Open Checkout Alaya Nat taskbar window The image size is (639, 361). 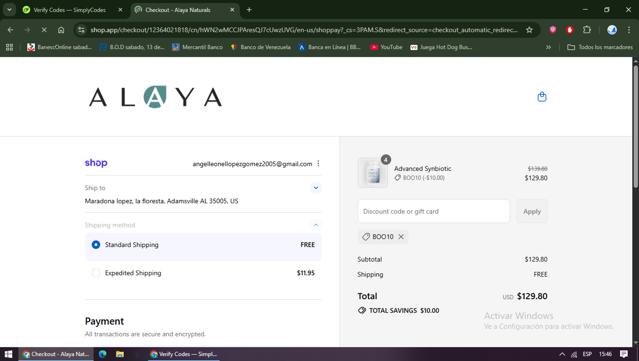click(56, 354)
